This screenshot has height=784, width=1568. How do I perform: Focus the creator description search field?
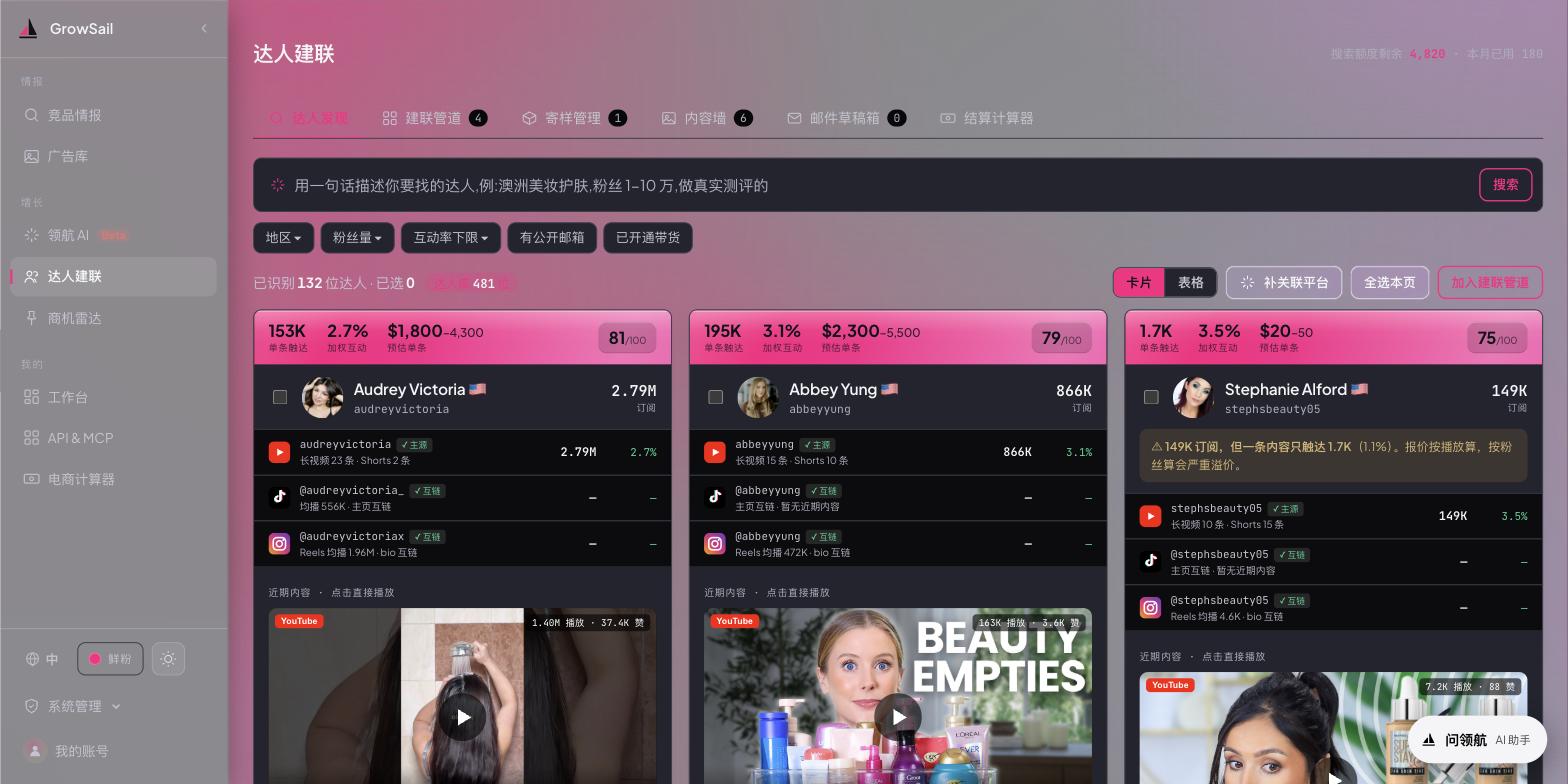(x=880, y=185)
